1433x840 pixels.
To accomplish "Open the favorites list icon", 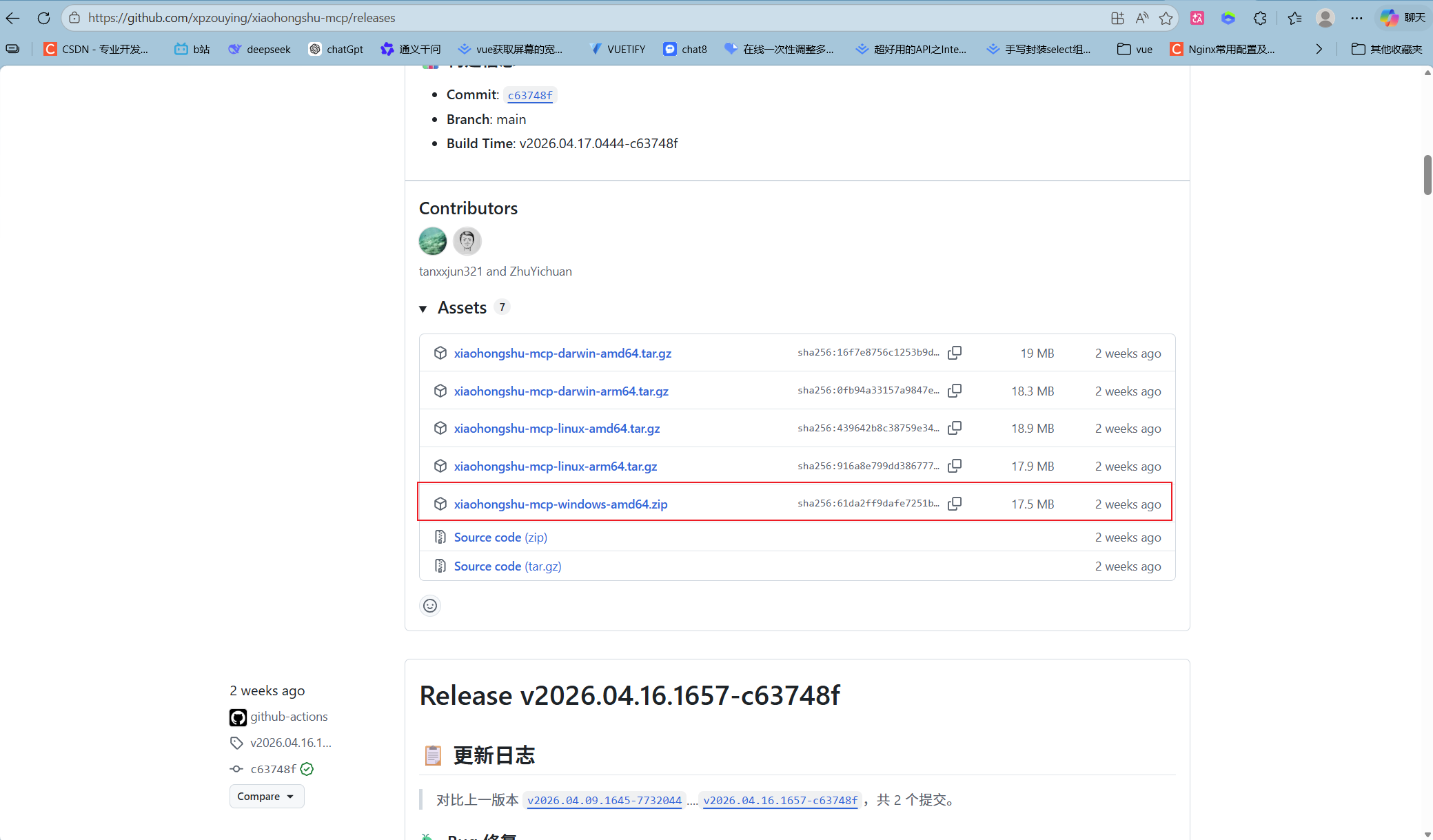I will [1294, 18].
